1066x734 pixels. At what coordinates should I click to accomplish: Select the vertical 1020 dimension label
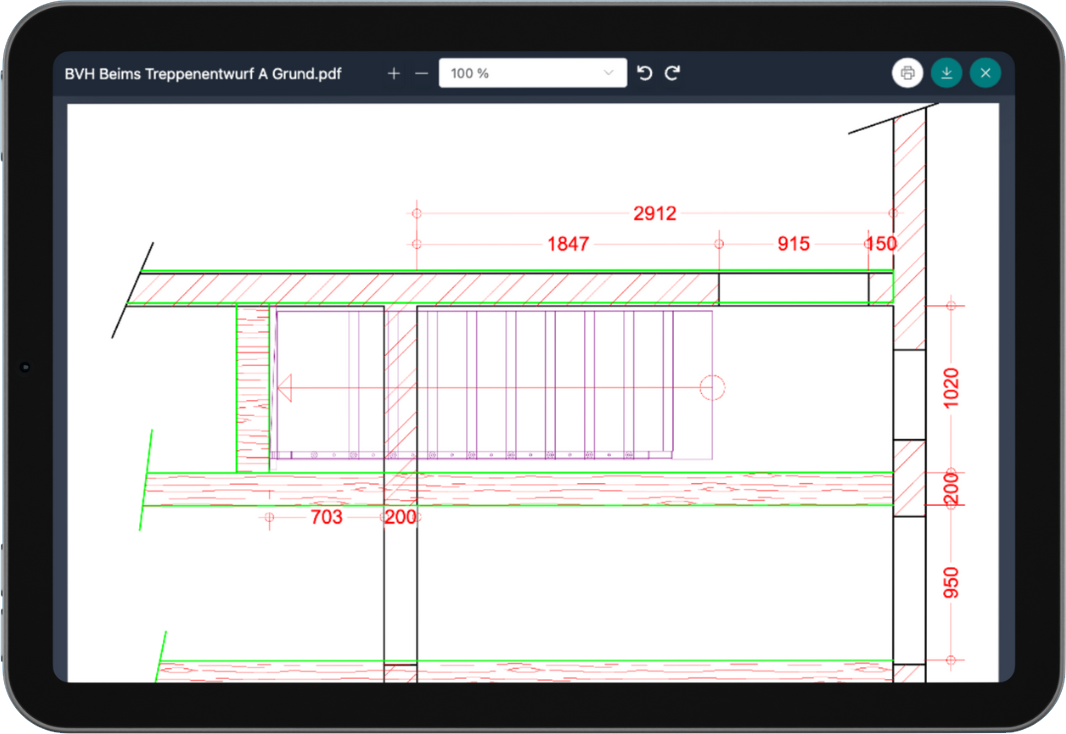tap(951, 388)
